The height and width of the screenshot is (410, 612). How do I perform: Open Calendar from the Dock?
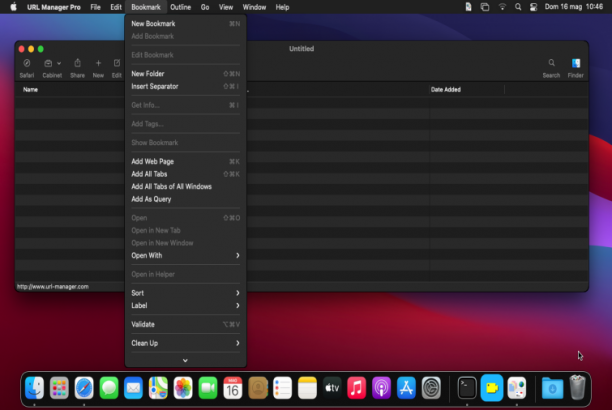[233, 388]
